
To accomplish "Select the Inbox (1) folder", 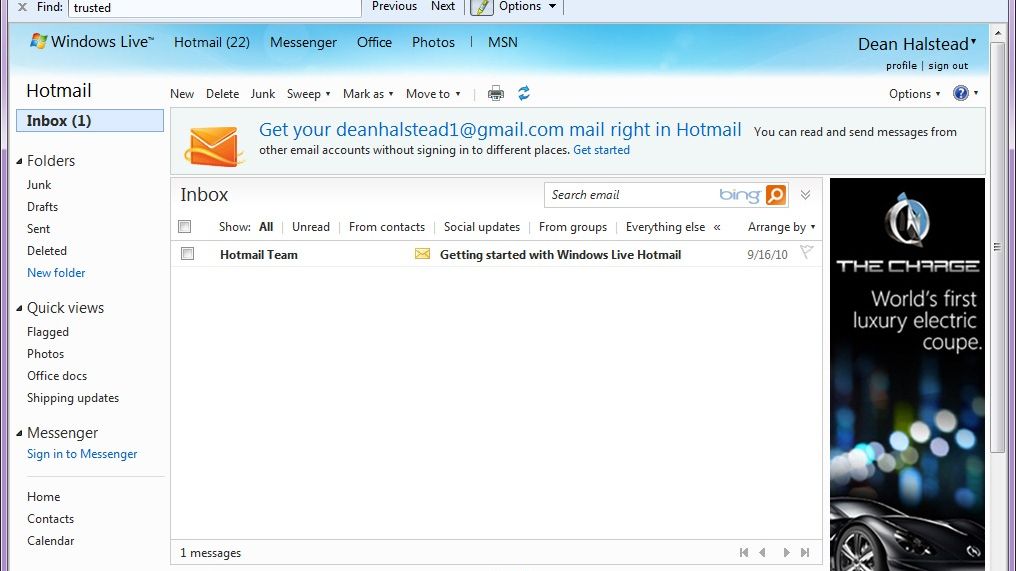I will point(90,121).
